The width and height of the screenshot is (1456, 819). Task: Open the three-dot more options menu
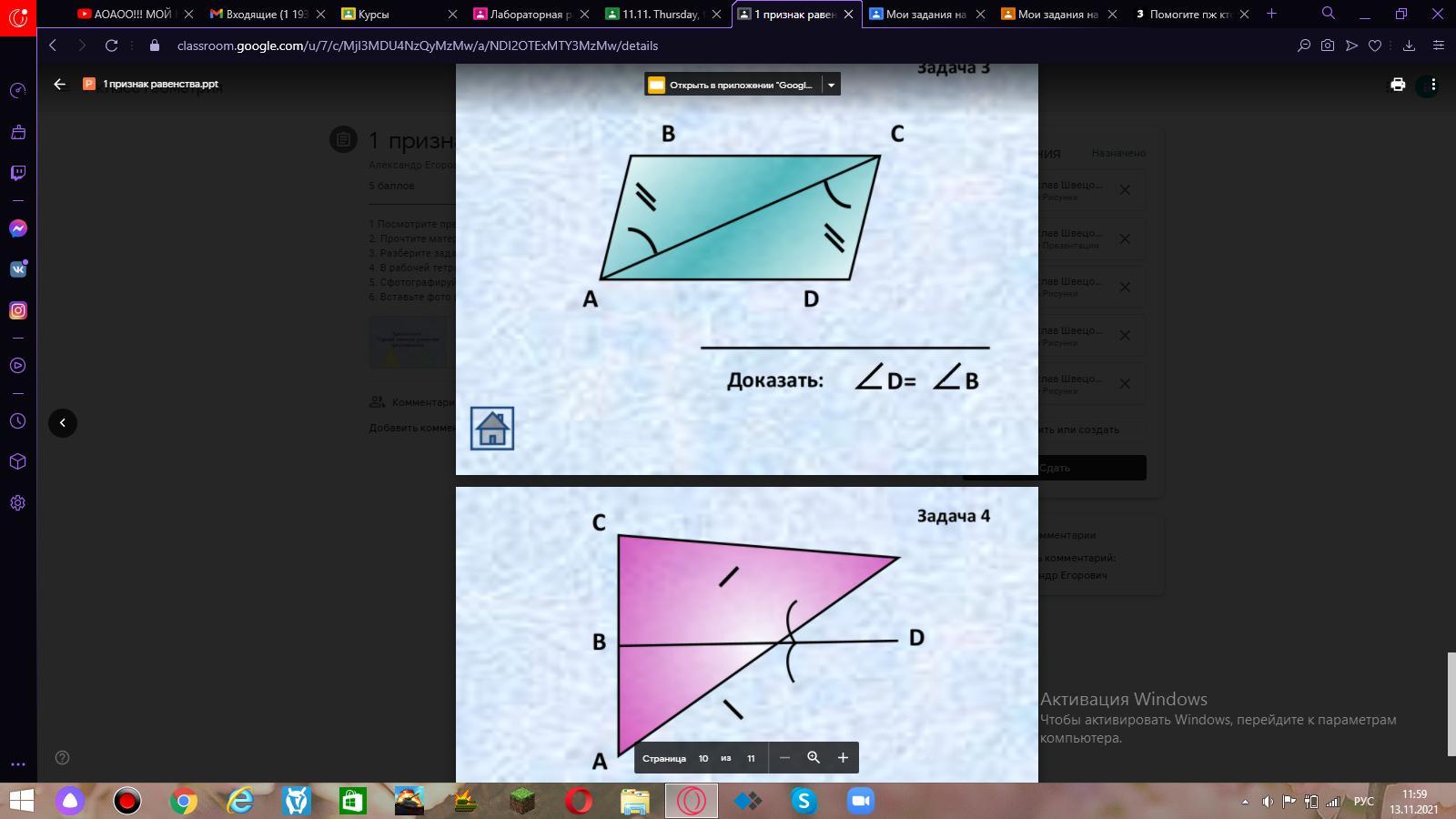coord(1432,85)
